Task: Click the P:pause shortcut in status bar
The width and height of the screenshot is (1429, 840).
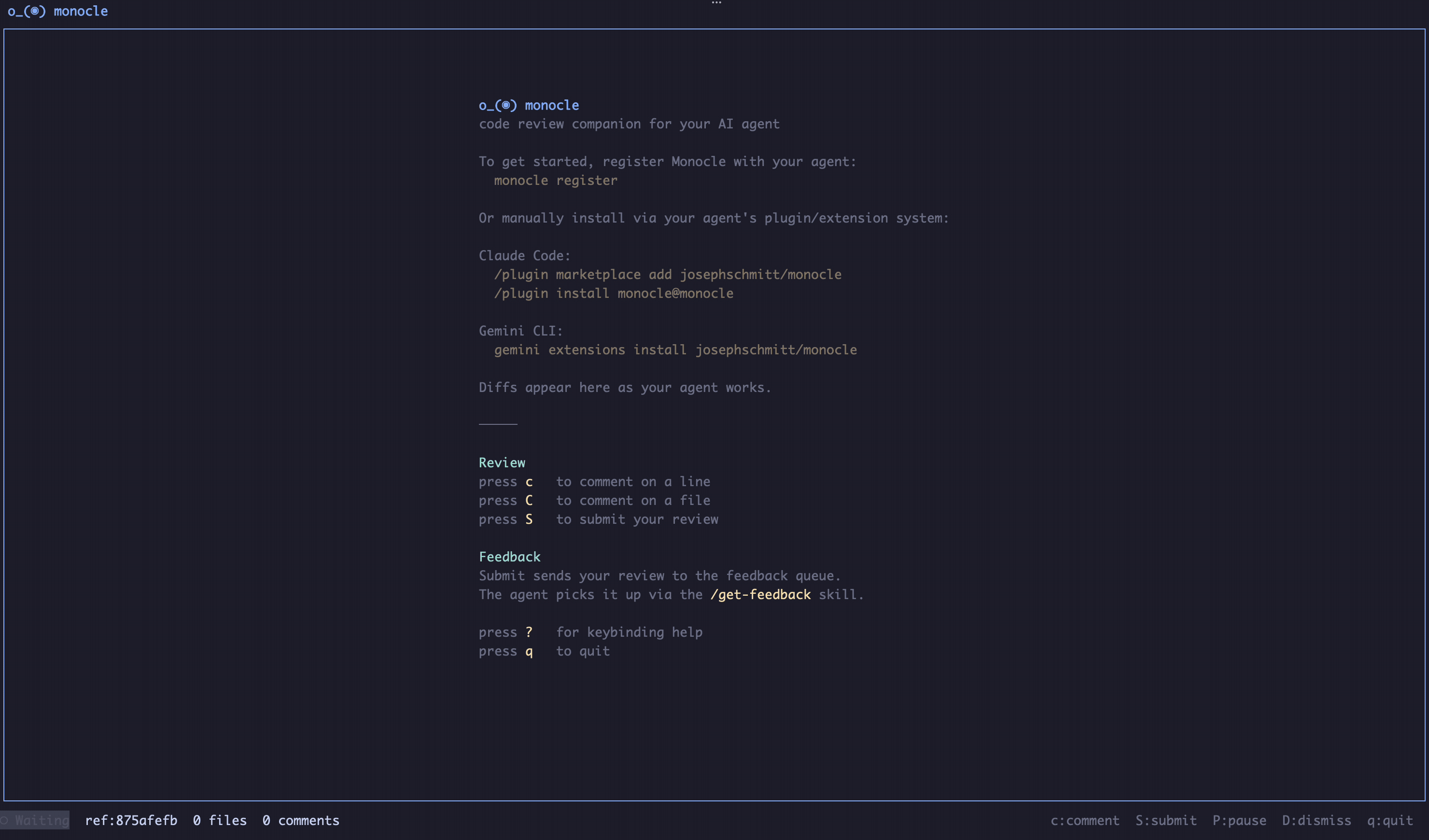Action: 1240,820
